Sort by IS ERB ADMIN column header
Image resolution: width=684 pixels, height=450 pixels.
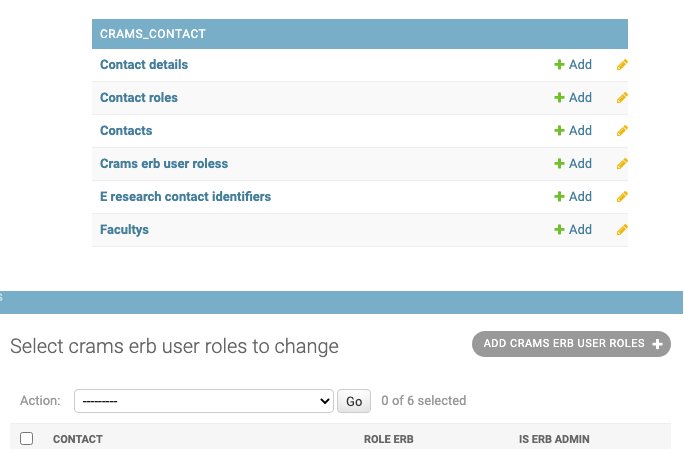(x=554, y=439)
